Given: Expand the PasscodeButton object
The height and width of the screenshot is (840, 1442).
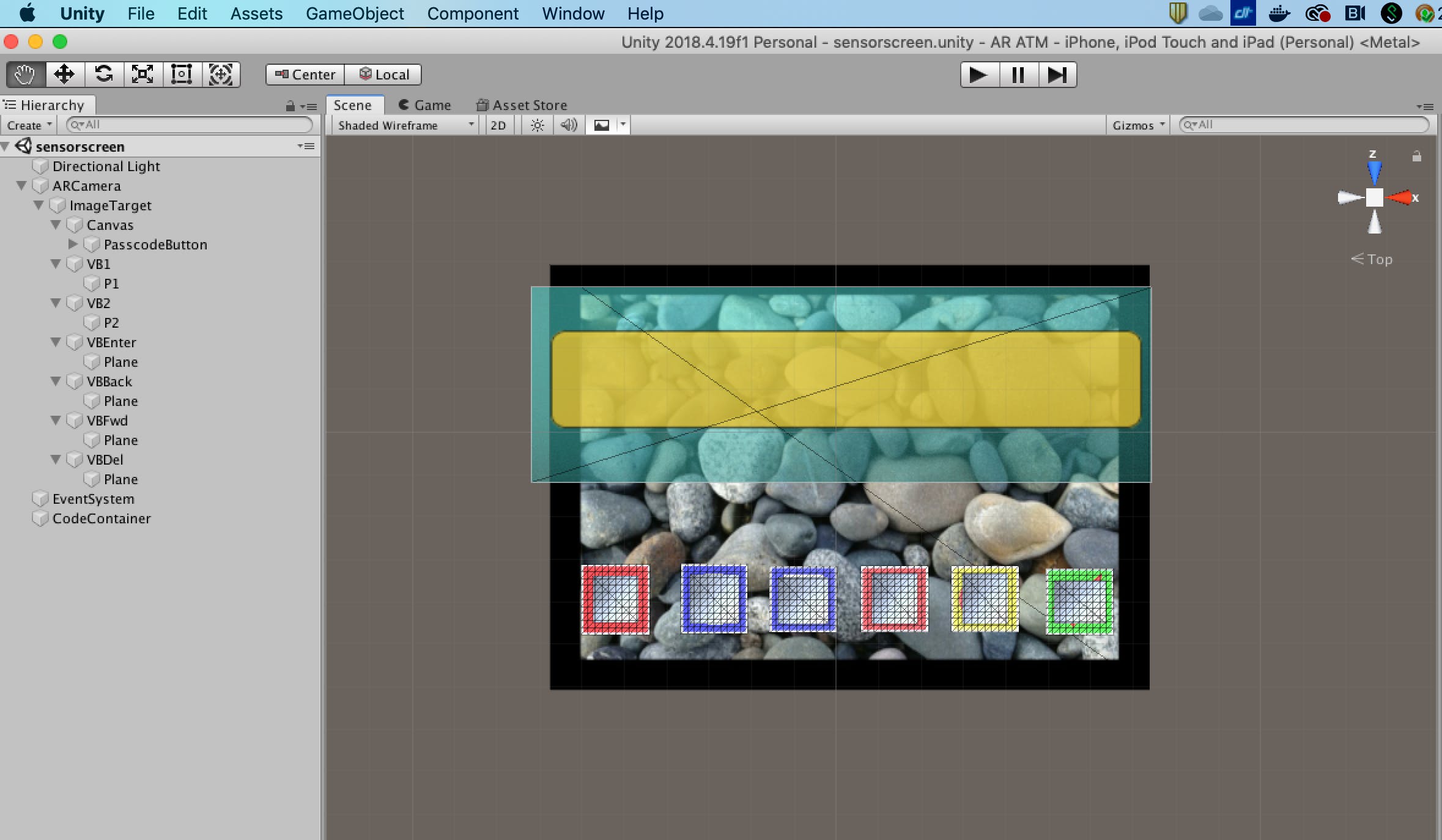Looking at the screenshot, I should [73, 244].
